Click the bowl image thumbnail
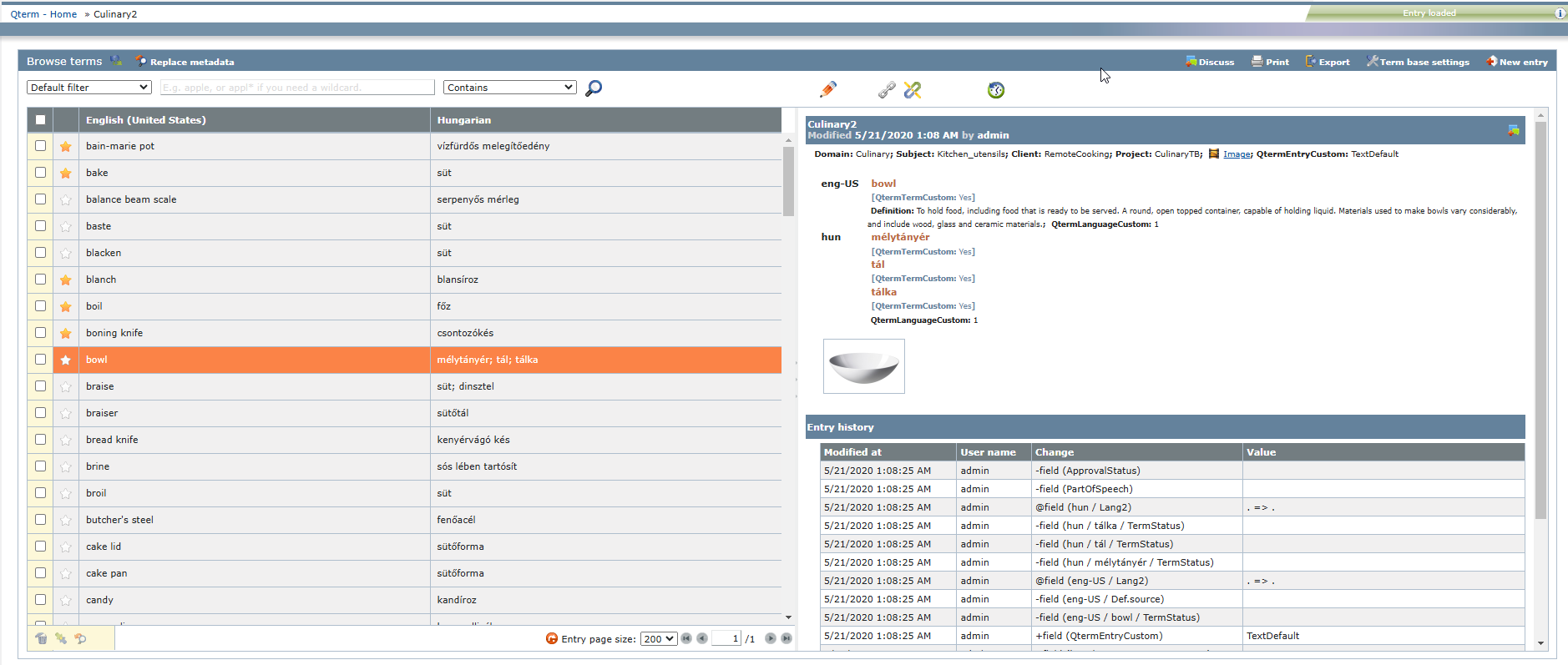Viewport: 1568px width, 665px height. click(x=863, y=366)
